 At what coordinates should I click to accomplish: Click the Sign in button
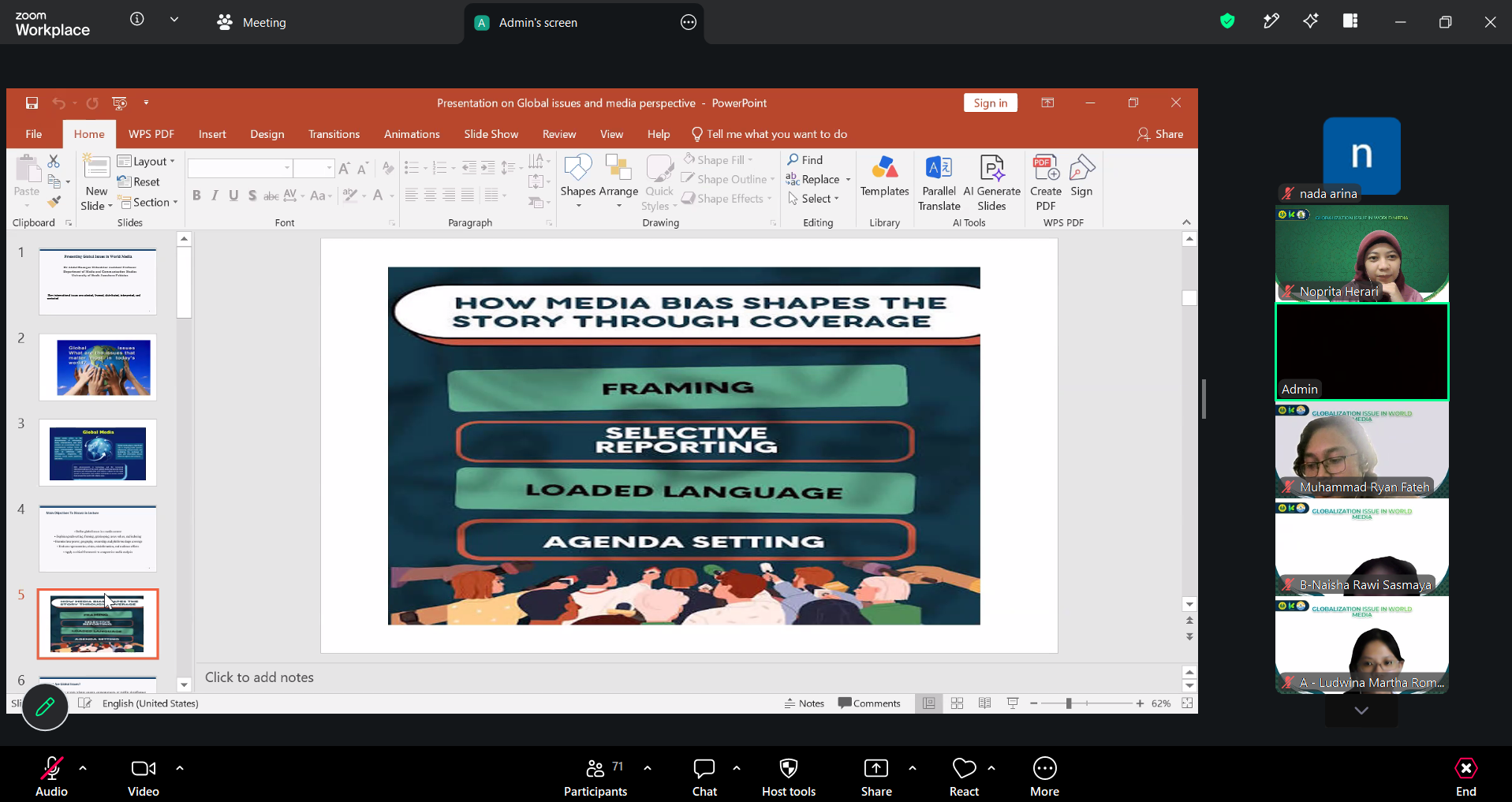point(990,103)
